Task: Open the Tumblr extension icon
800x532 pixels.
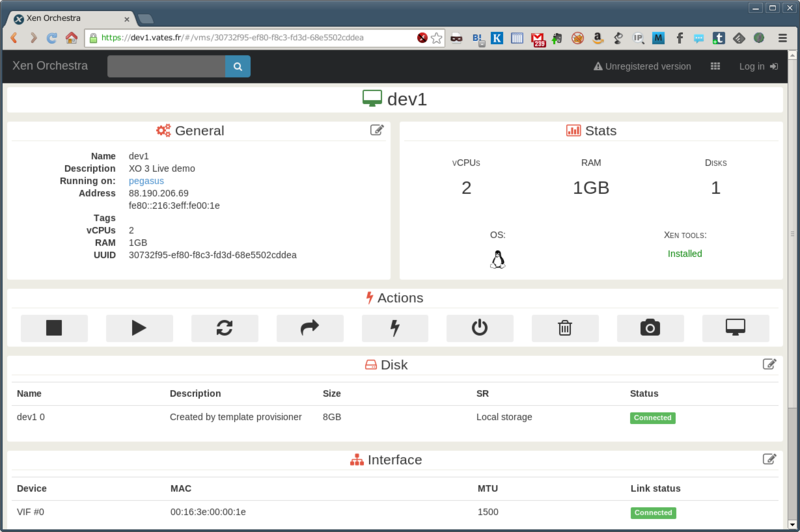Action: pyautogui.click(x=718, y=38)
